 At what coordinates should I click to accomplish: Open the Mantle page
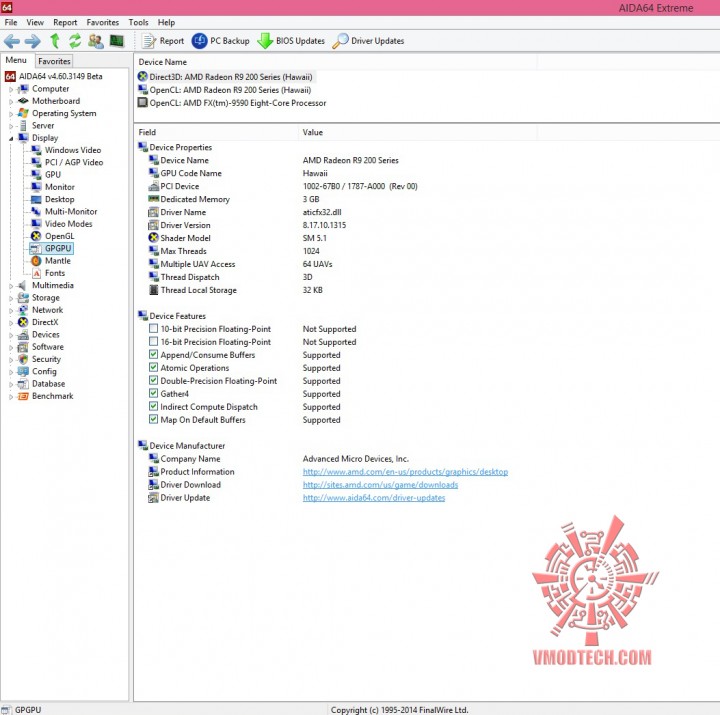[57, 261]
